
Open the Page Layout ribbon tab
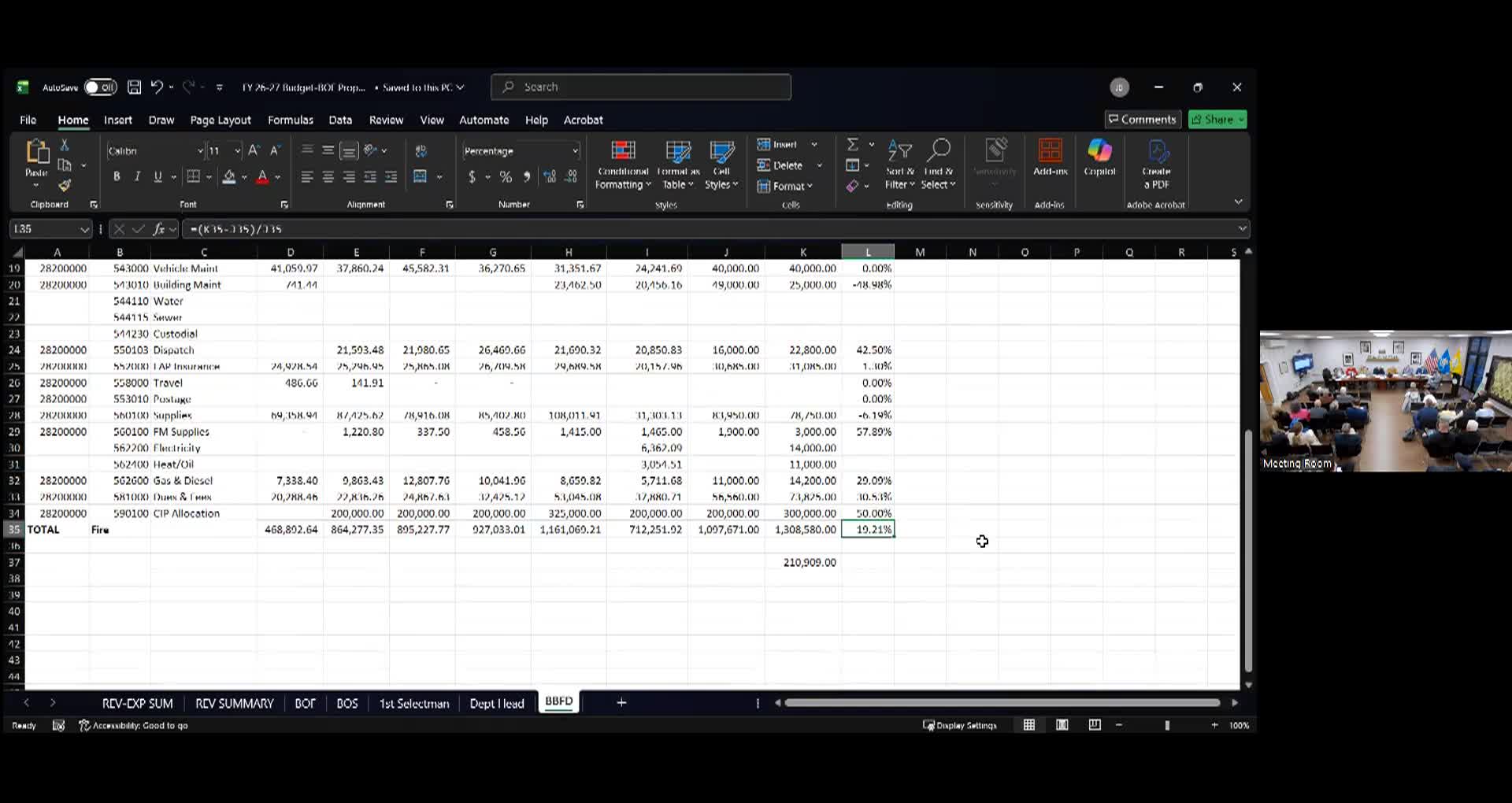click(x=220, y=120)
